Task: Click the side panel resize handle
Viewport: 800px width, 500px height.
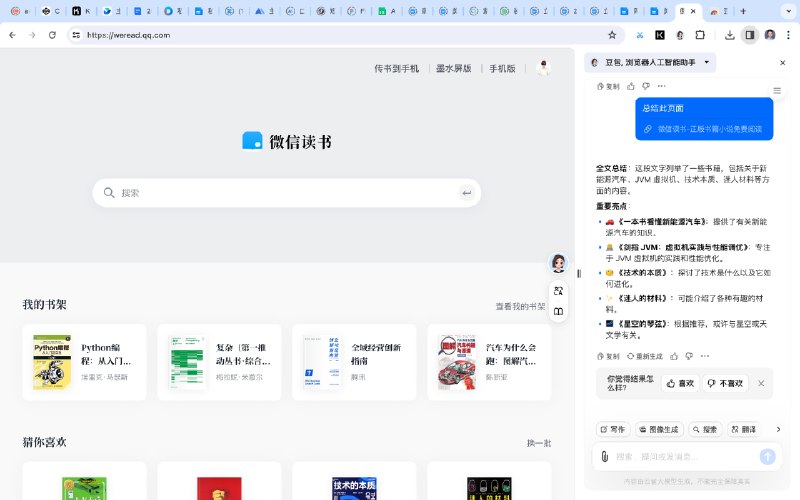Action: click(579, 273)
